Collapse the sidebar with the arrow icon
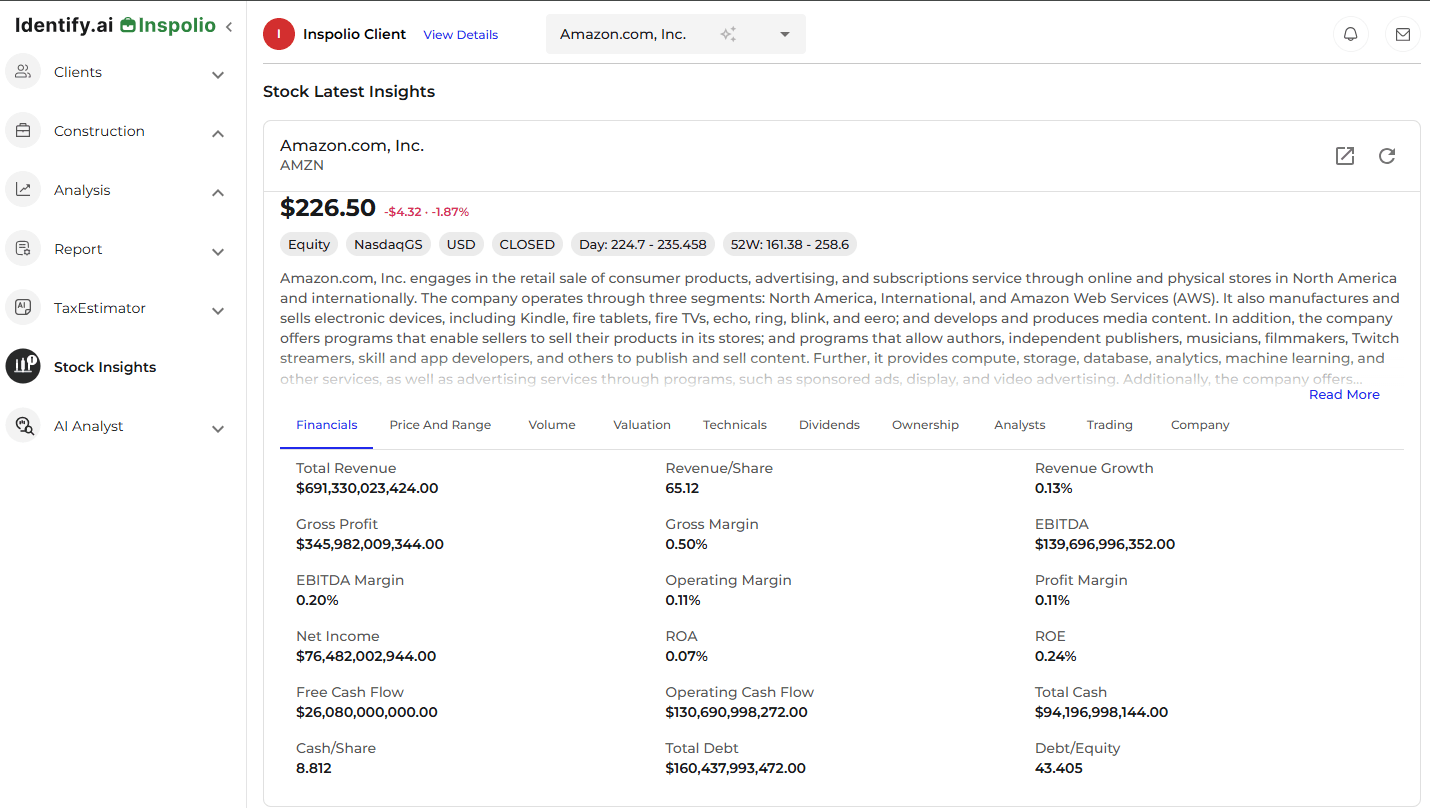Viewport: 1430px width, 808px height. (229, 27)
